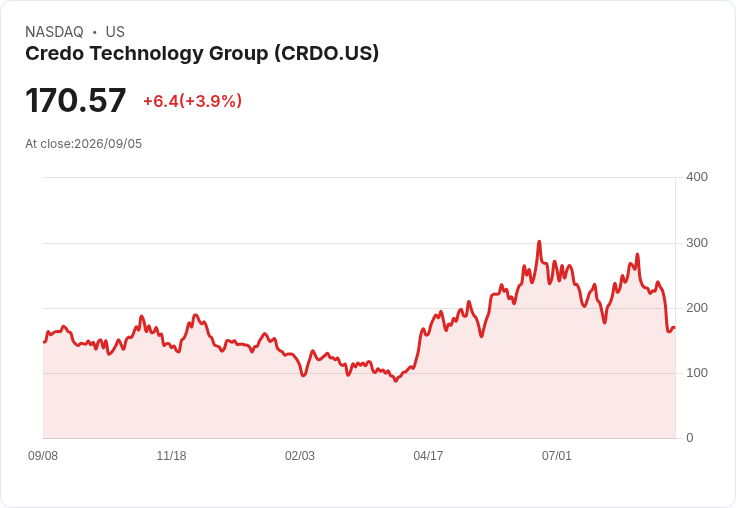The image size is (736, 508).
Task: Click the 0 y-axis value label
Action: (690, 438)
